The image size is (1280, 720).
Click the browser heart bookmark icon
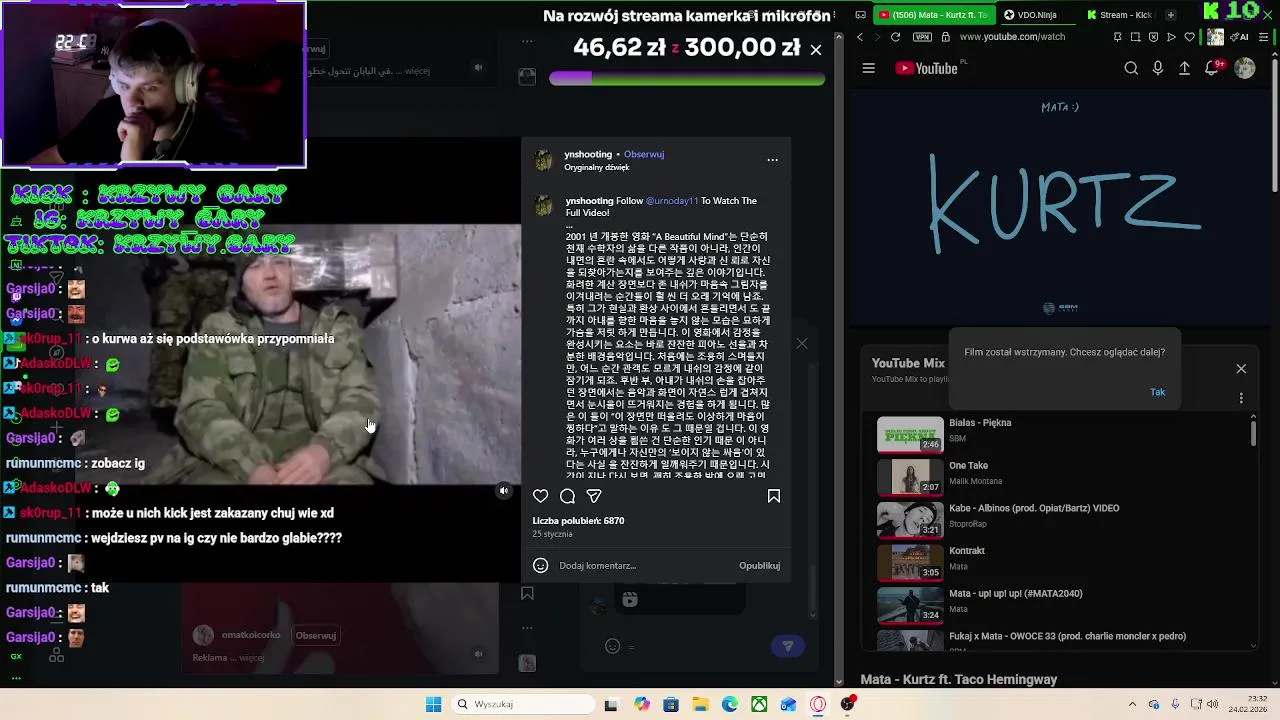point(1190,37)
